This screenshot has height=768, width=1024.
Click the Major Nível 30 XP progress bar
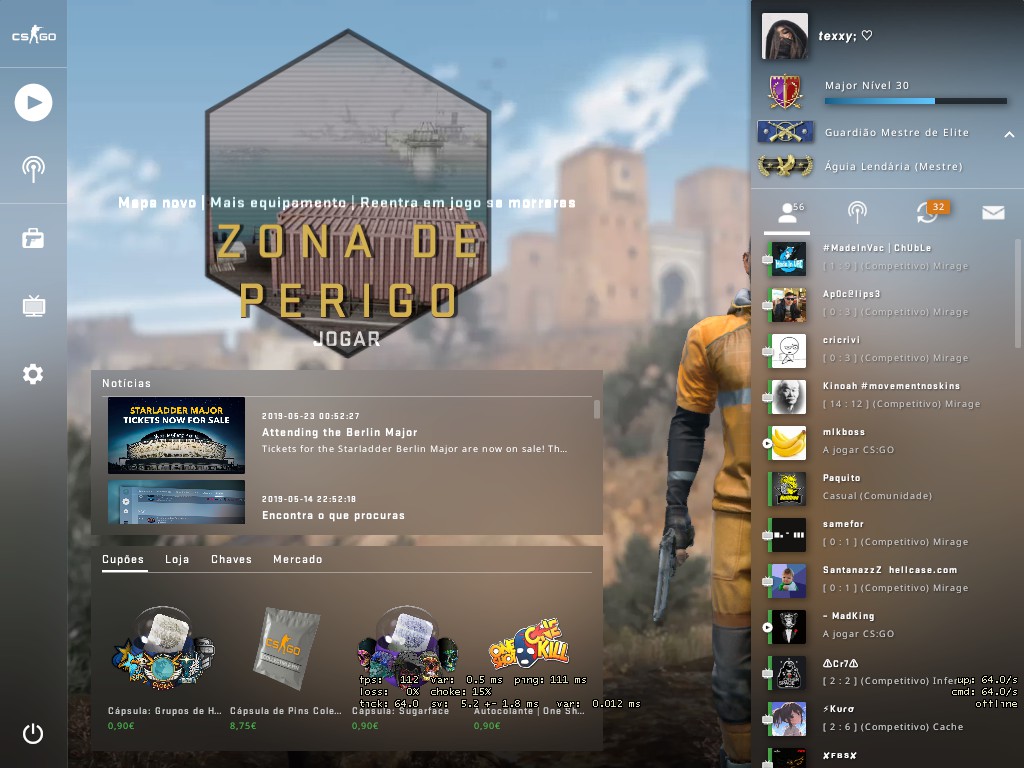[915, 101]
